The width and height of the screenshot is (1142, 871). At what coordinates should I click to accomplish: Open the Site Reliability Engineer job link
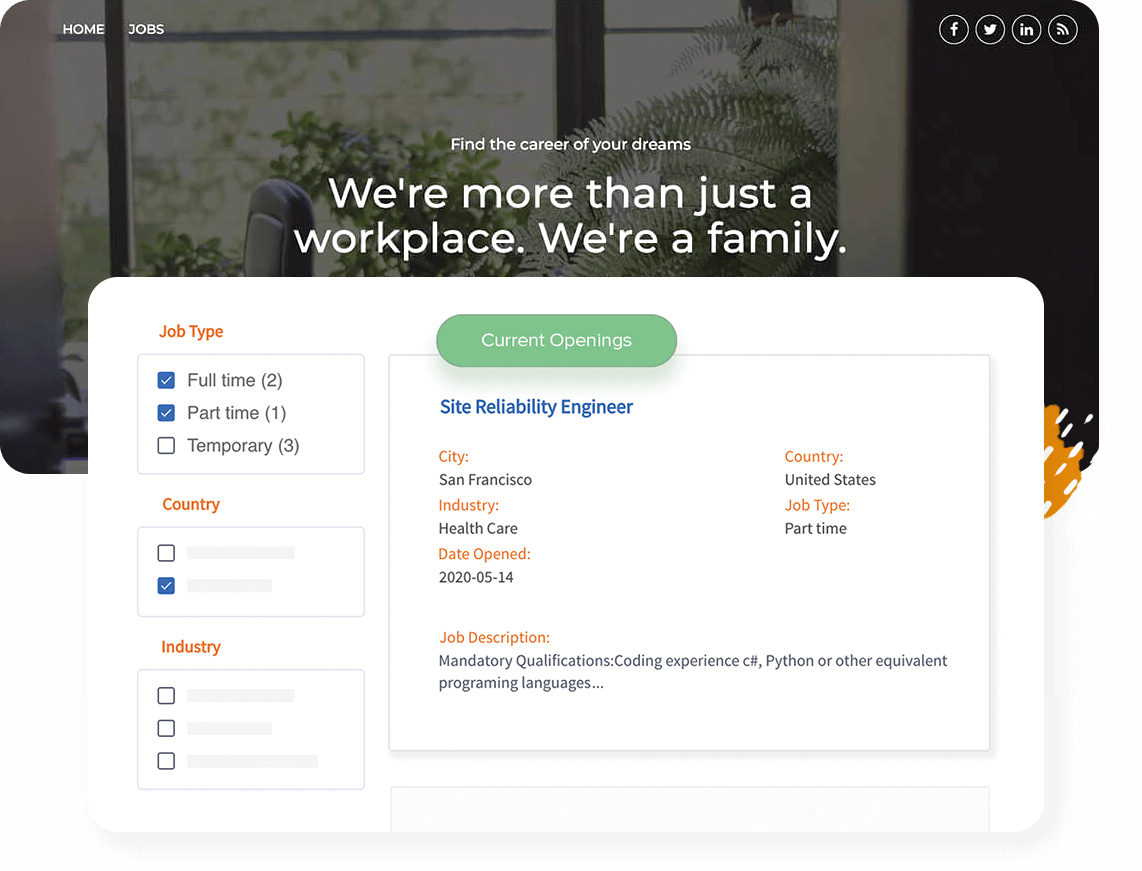click(536, 407)
